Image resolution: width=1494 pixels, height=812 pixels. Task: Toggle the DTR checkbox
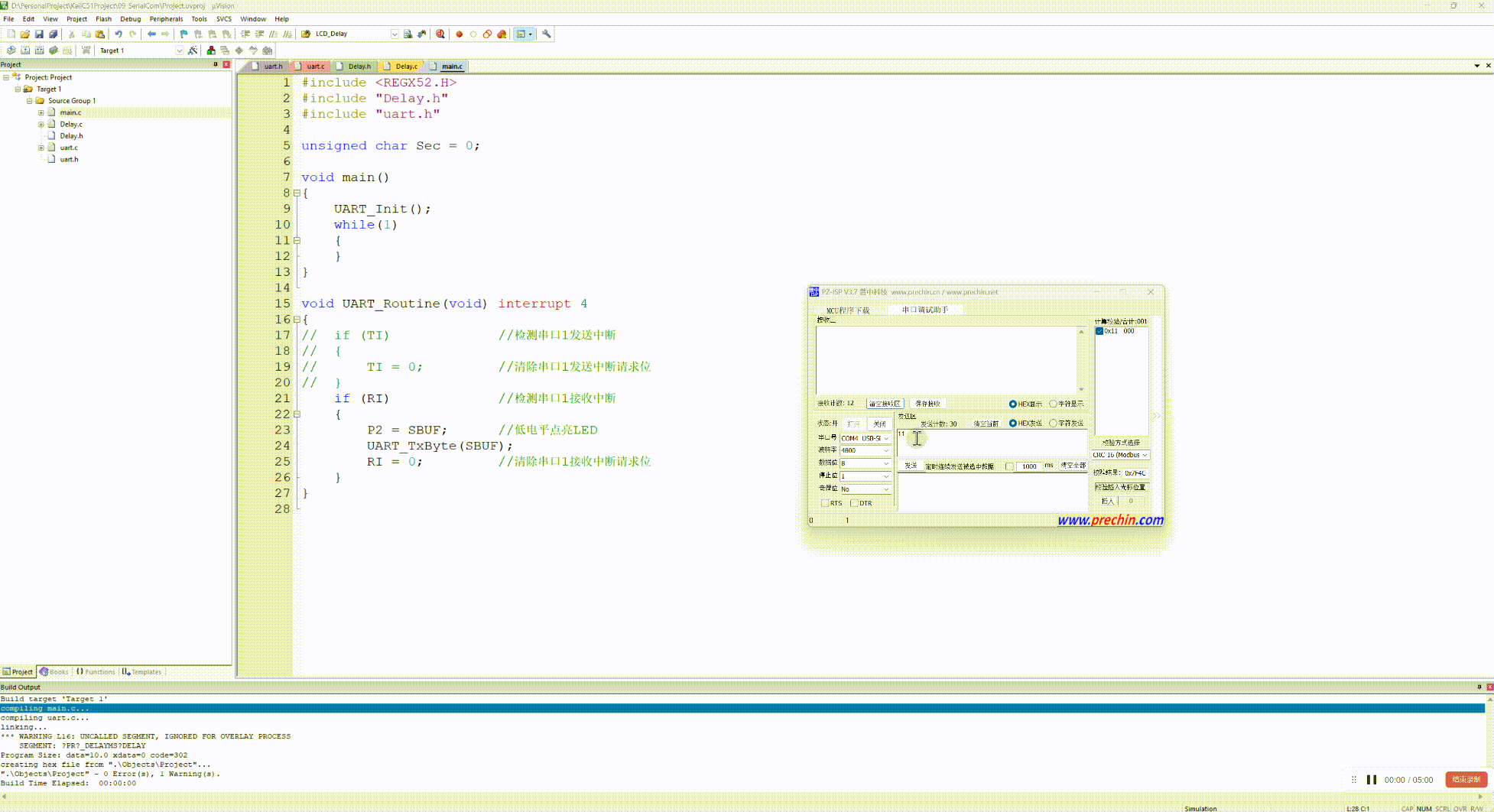(854, 503)
